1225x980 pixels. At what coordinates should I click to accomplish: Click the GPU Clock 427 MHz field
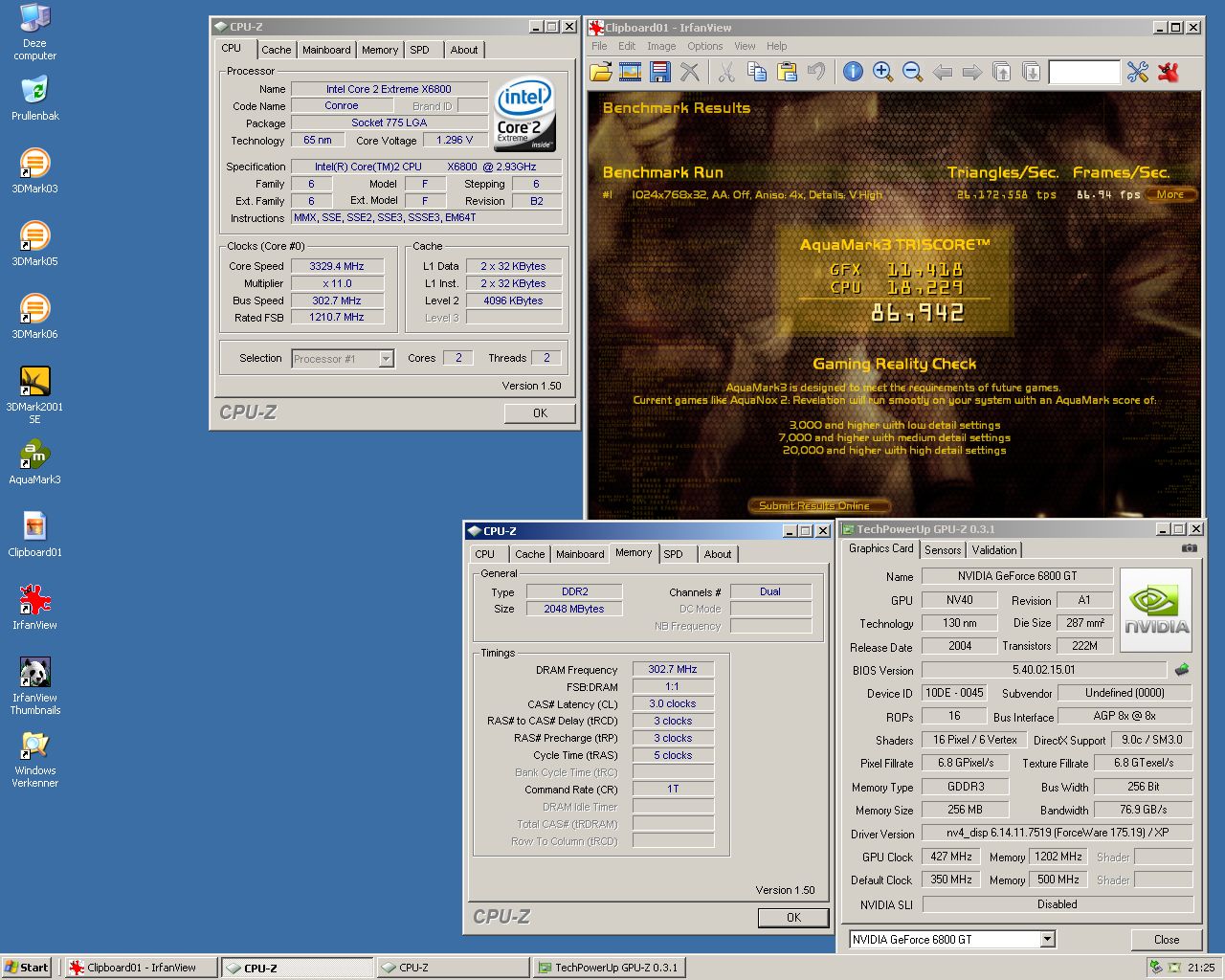click(951, 857)
